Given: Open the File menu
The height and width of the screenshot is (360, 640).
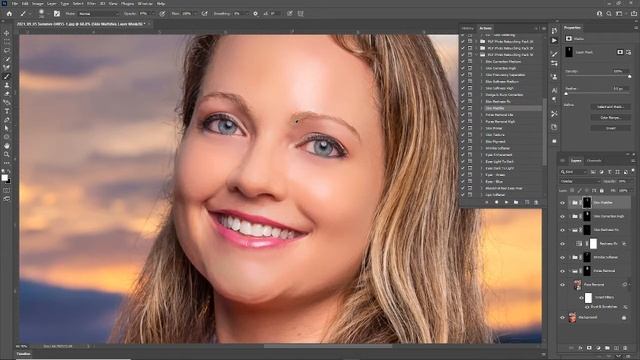Looking at the screenshot, I should [15, 3].
